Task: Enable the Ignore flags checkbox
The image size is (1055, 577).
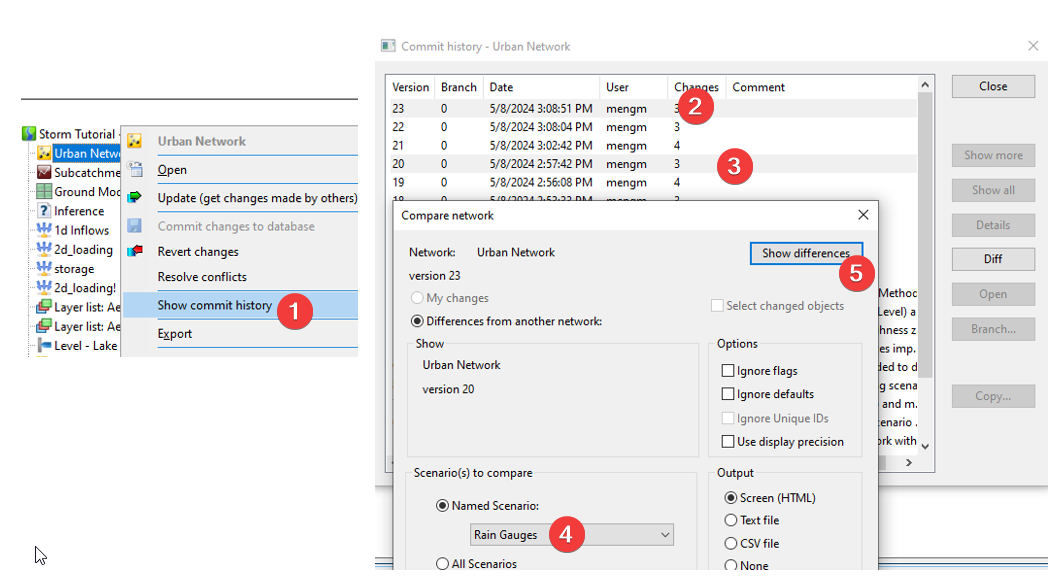Action: tap(728, 370)
